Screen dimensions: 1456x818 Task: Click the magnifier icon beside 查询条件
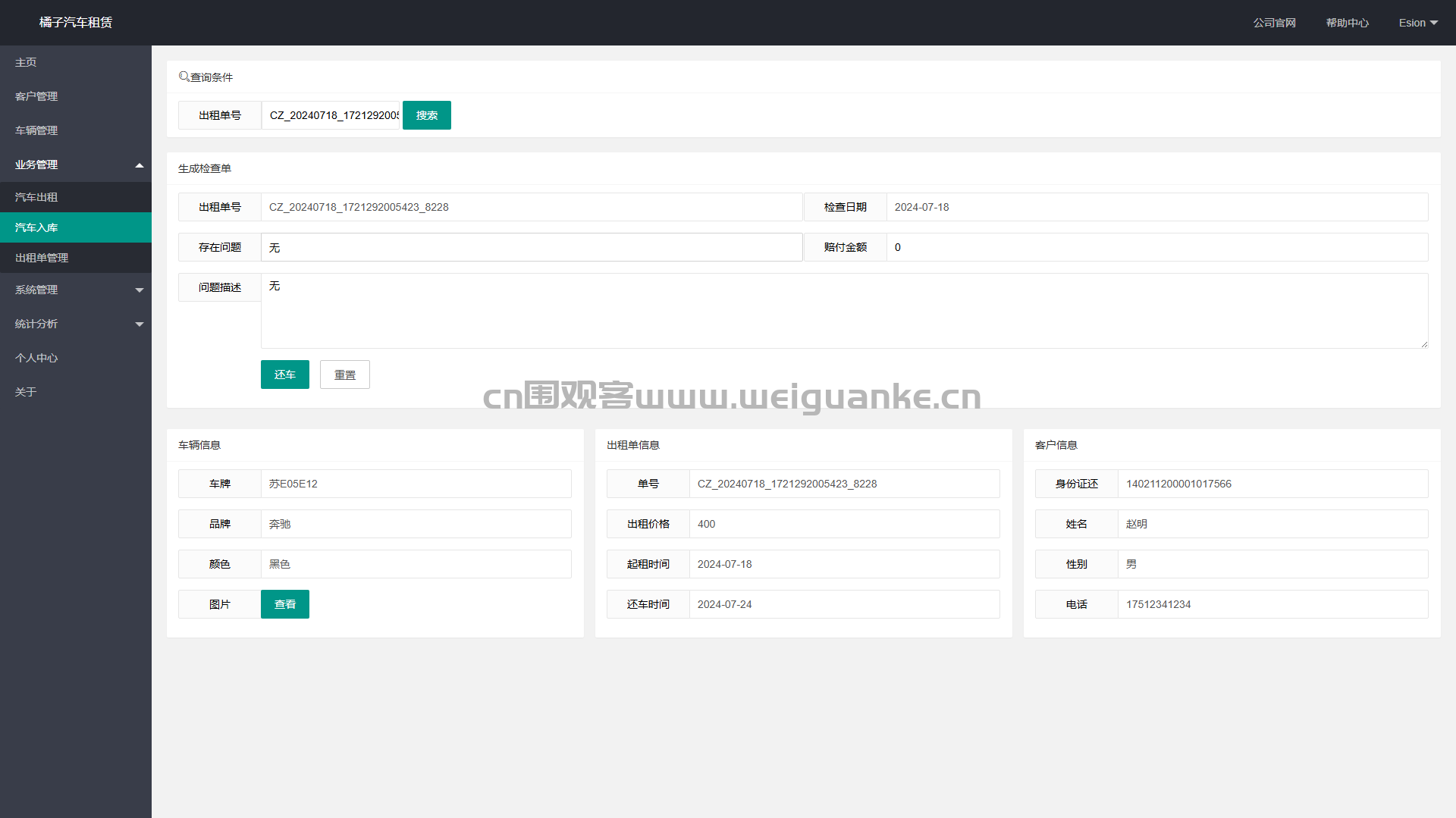coord(184,77)
